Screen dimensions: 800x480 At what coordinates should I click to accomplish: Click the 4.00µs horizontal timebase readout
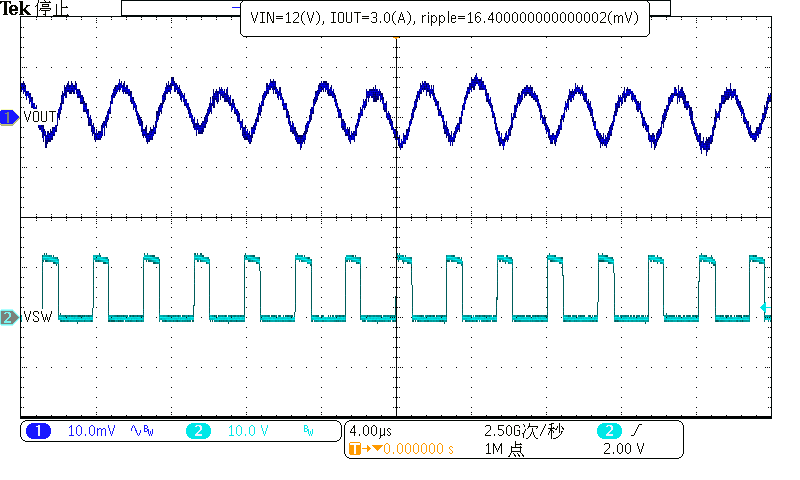tap(371, 431)
